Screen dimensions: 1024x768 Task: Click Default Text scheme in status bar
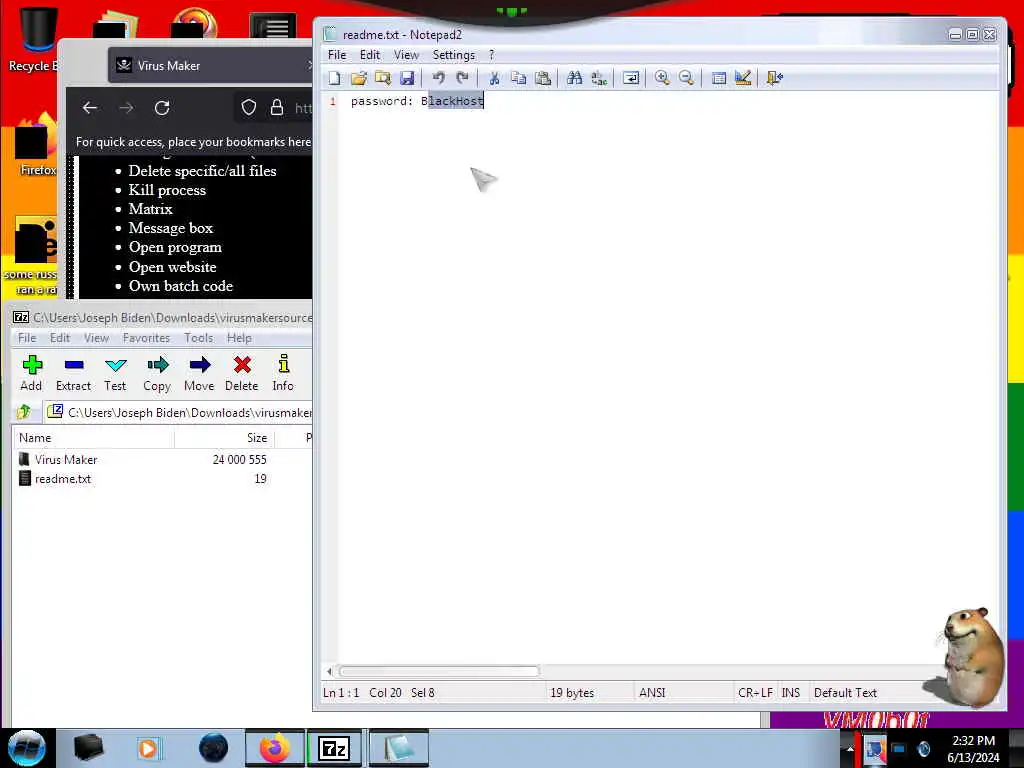pyautogui.click(x=845, y=693)
